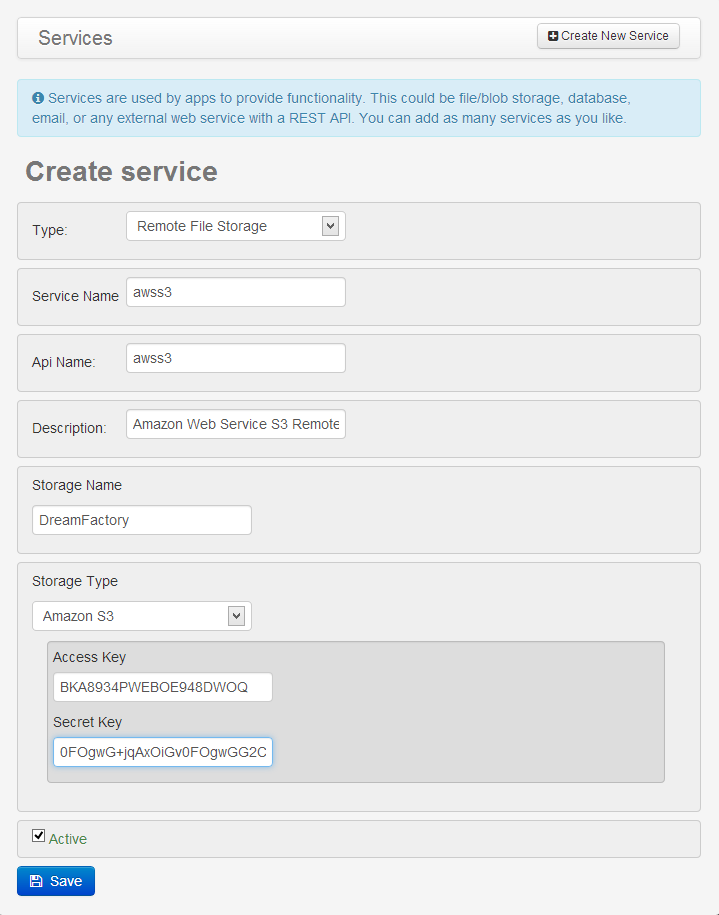Image resolution: width=719 pixels, height=915 pixels.
Task: Click the Secret Key input field
Action: [163, 752]
